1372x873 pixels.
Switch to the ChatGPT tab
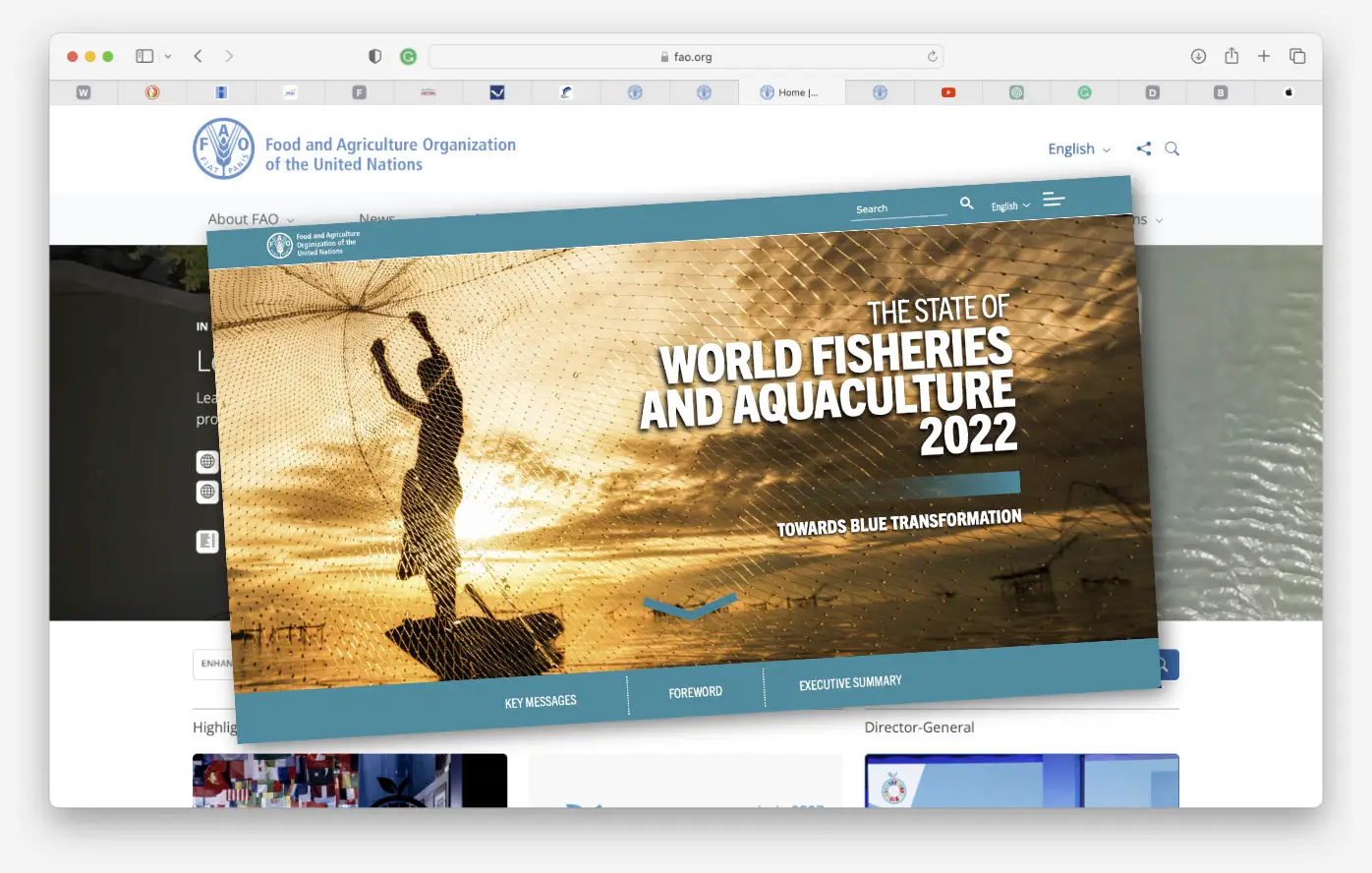1016,92
